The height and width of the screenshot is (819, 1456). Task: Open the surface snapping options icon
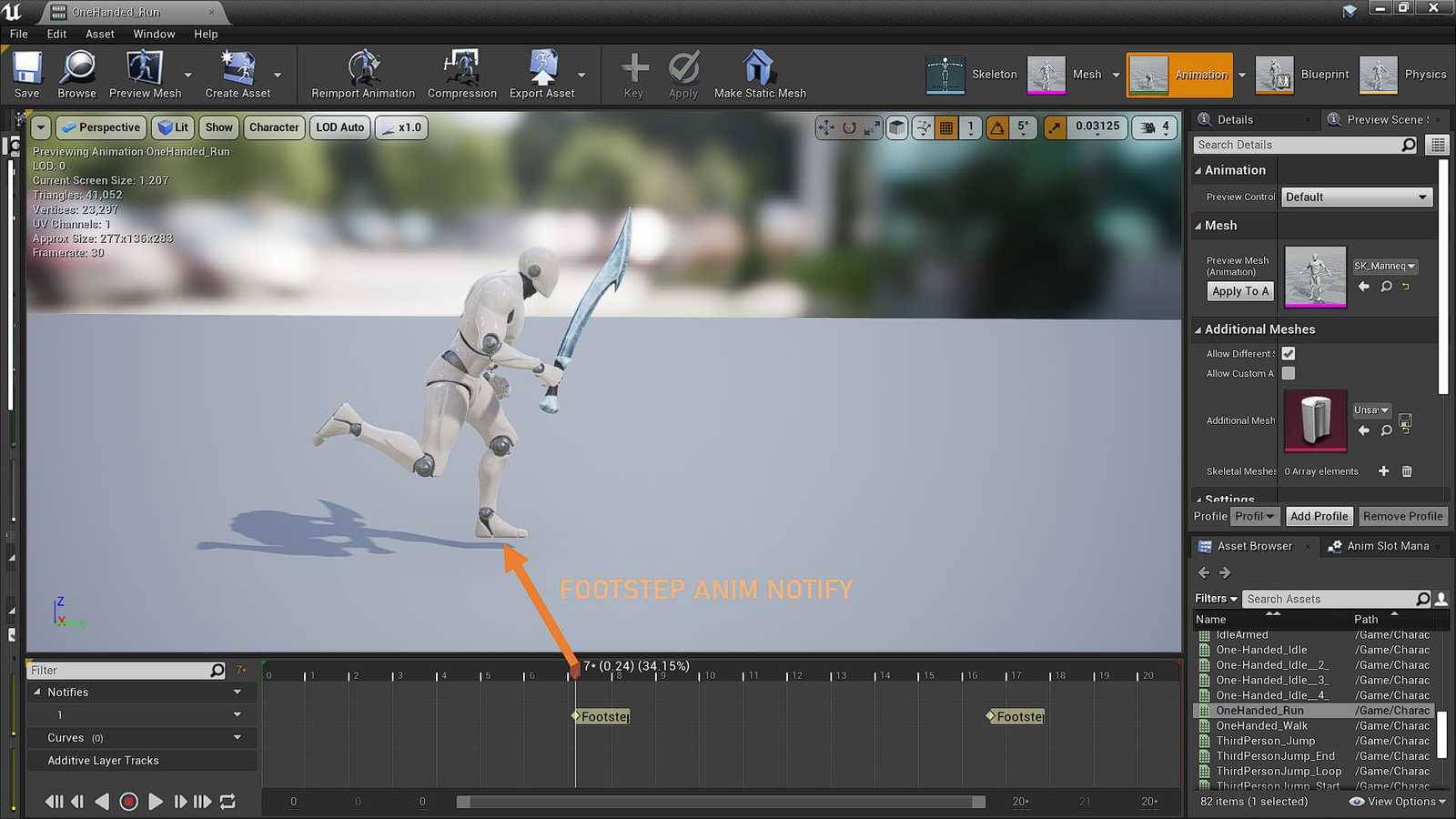pyautogui.click(x=924, y=128)
